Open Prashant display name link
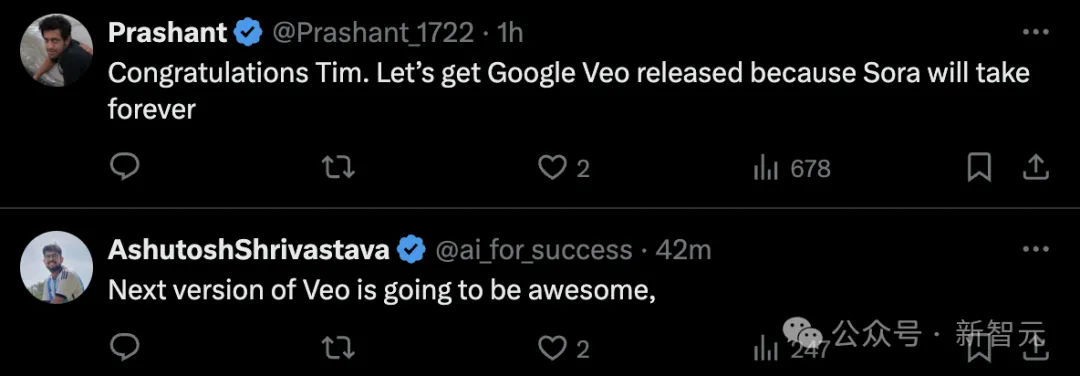Screen dimensions: 1080x376 [x=167, y=32]
